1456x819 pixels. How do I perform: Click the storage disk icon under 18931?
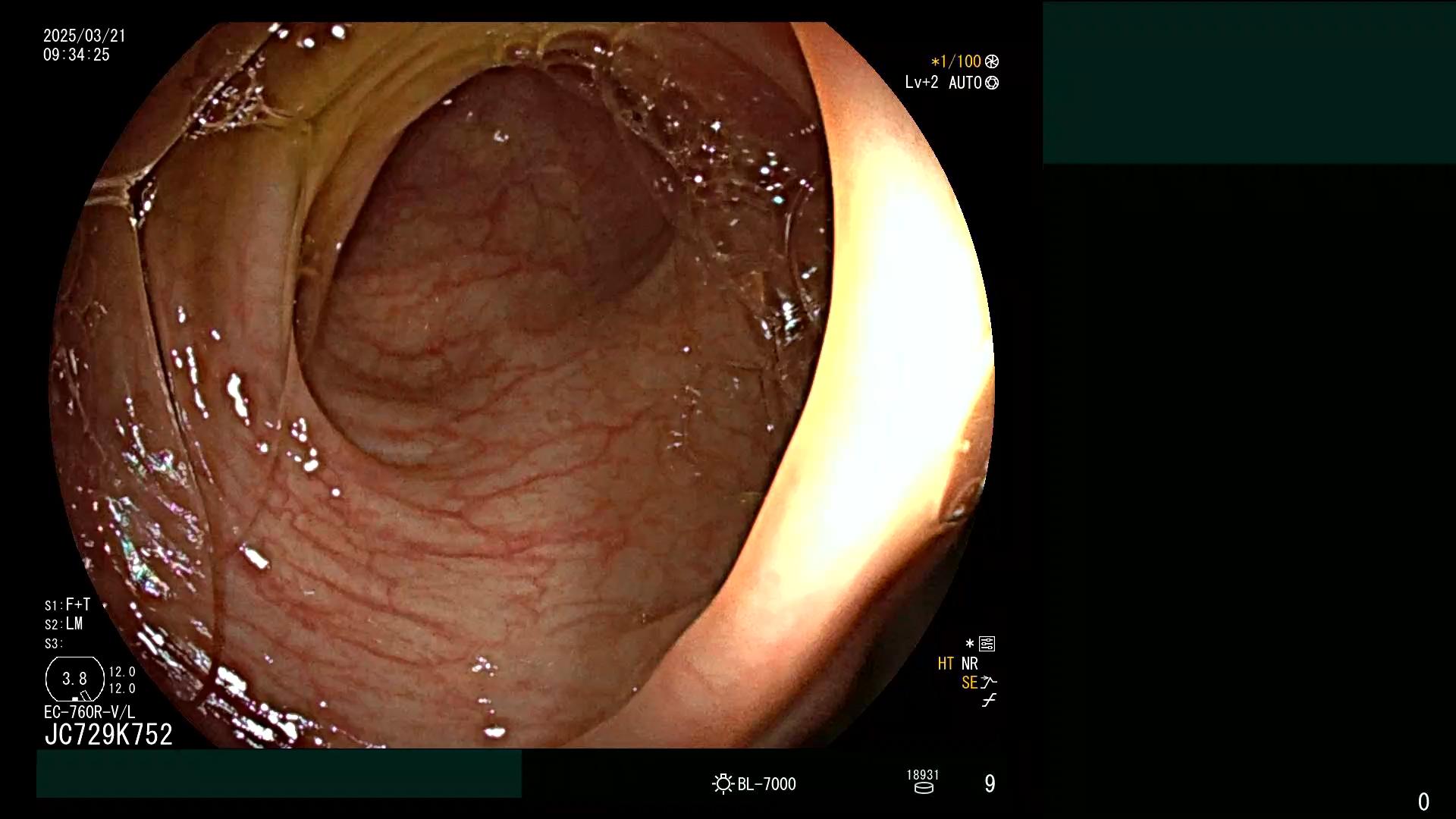point(924,788)
